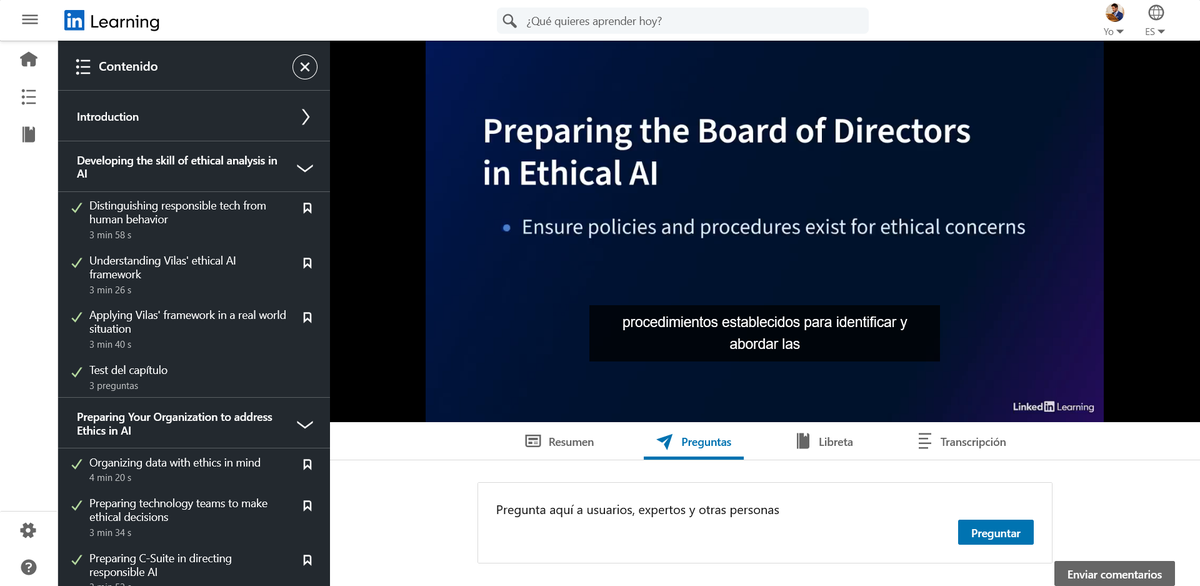Click Enviar comentarios
Screen dimensions: 1200x586
pyautogui.click(x=1113, y=574)
